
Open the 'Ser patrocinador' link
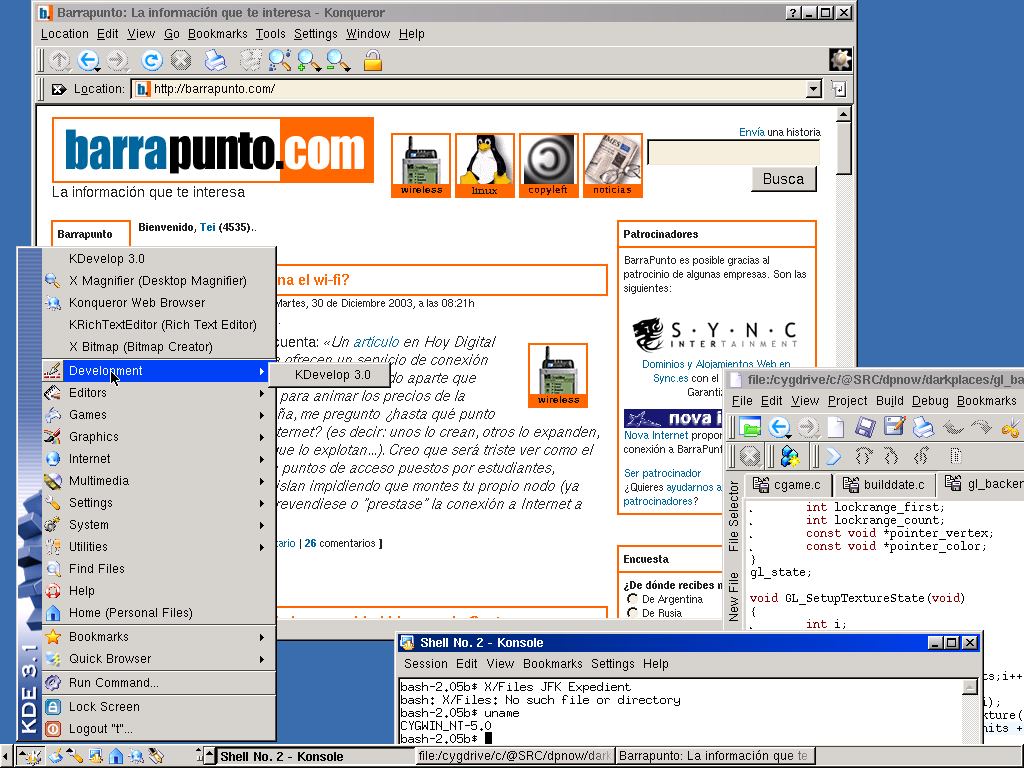[x=662, y=473]
